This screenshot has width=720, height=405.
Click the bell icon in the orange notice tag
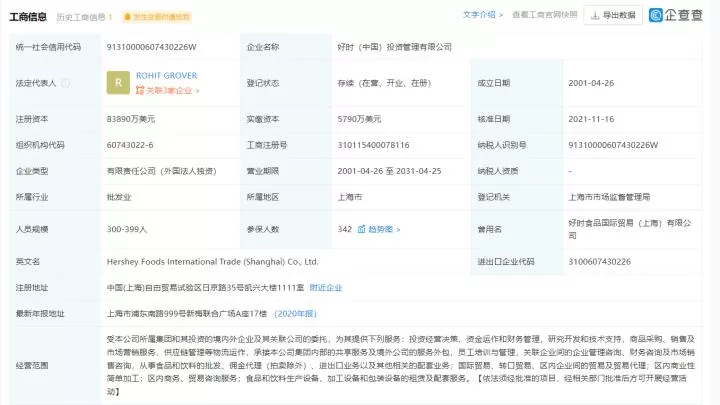point(128,17)
